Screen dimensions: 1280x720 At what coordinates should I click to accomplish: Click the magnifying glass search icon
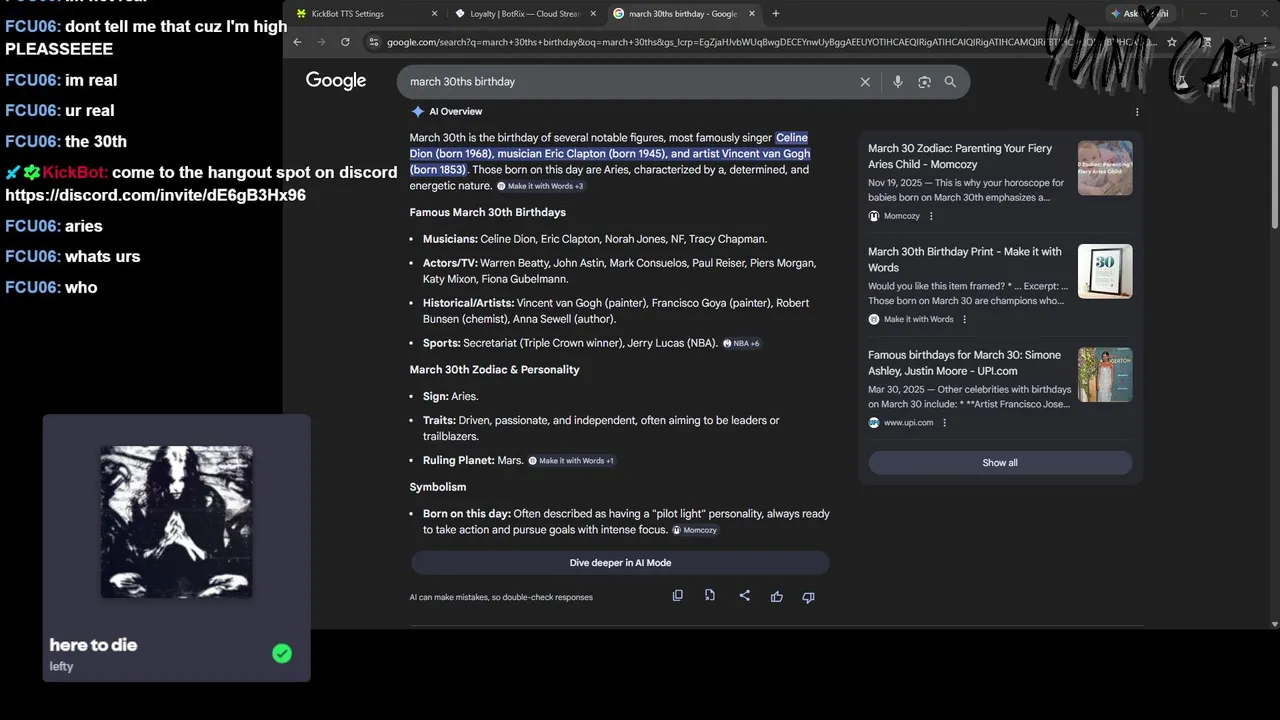(950, 82)
